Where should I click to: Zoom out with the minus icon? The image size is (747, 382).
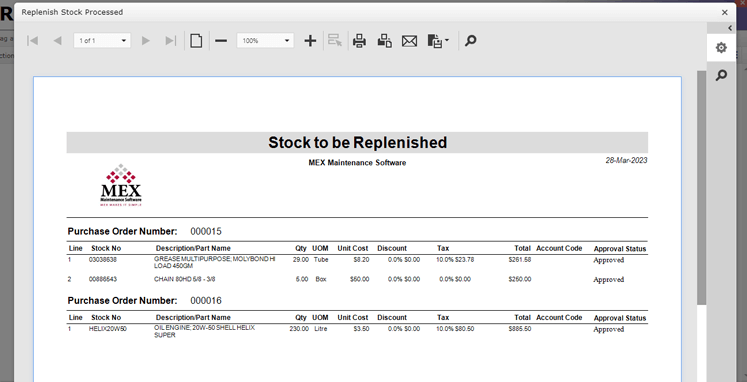221,41
